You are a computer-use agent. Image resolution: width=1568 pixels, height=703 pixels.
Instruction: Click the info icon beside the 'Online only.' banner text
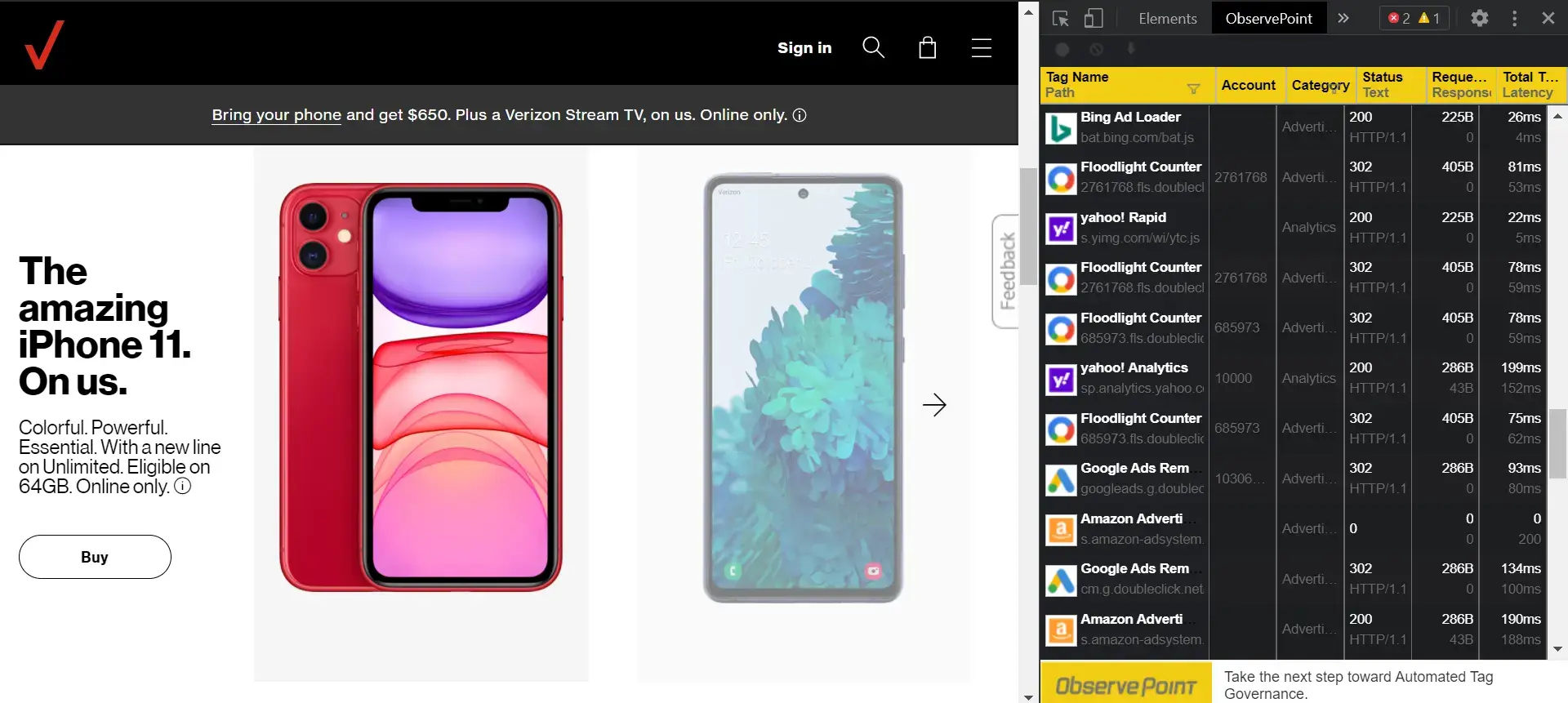(x=800, y=115)
